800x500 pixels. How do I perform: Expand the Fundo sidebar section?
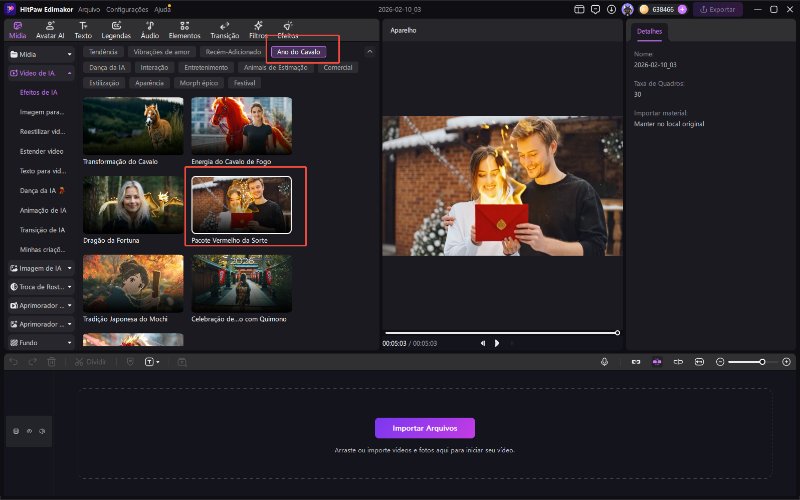click(x=40, y=342)
